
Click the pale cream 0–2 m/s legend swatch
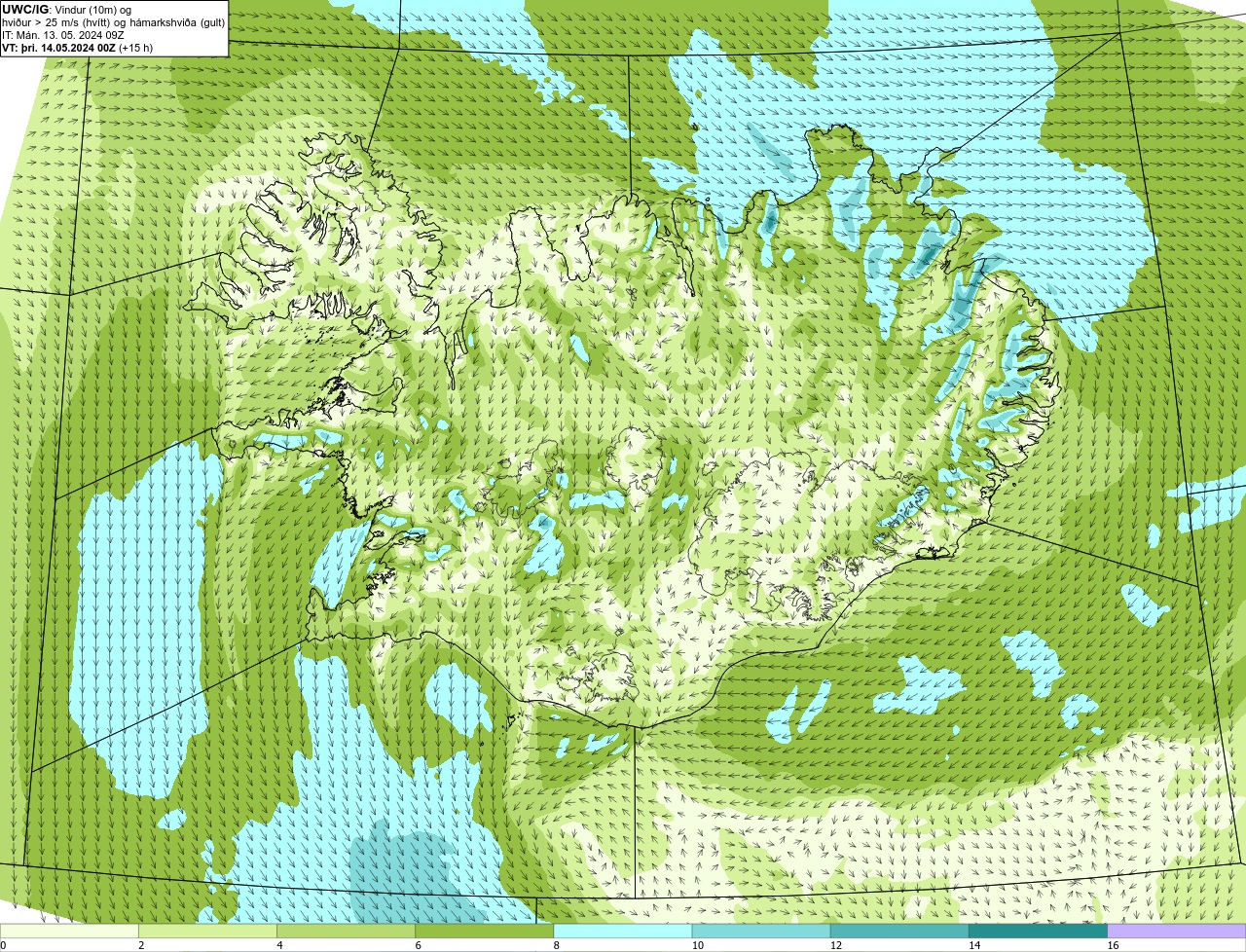pos(70,931)
